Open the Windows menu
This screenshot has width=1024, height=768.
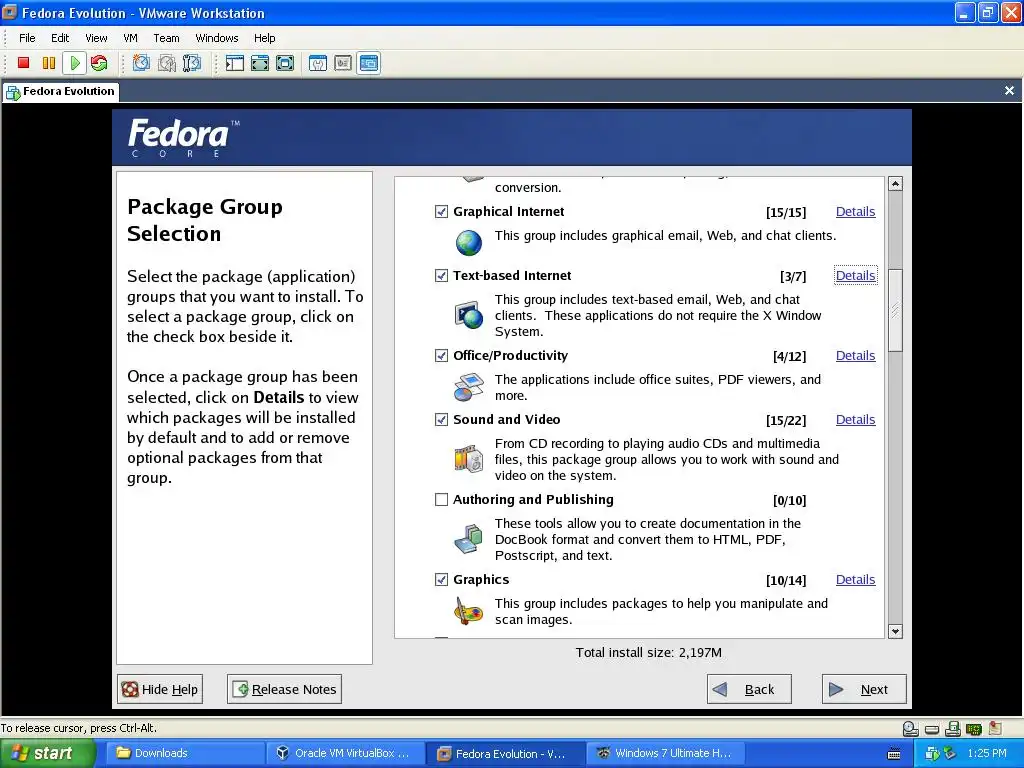click(217, 38)
